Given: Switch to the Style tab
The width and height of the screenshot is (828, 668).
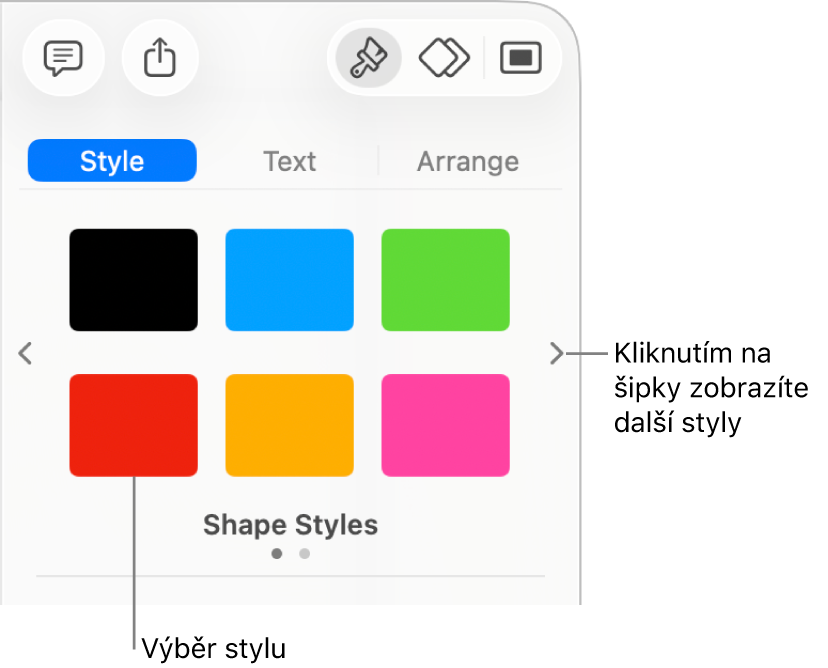Looking at the screenshot, I should [x=111, y=160].
